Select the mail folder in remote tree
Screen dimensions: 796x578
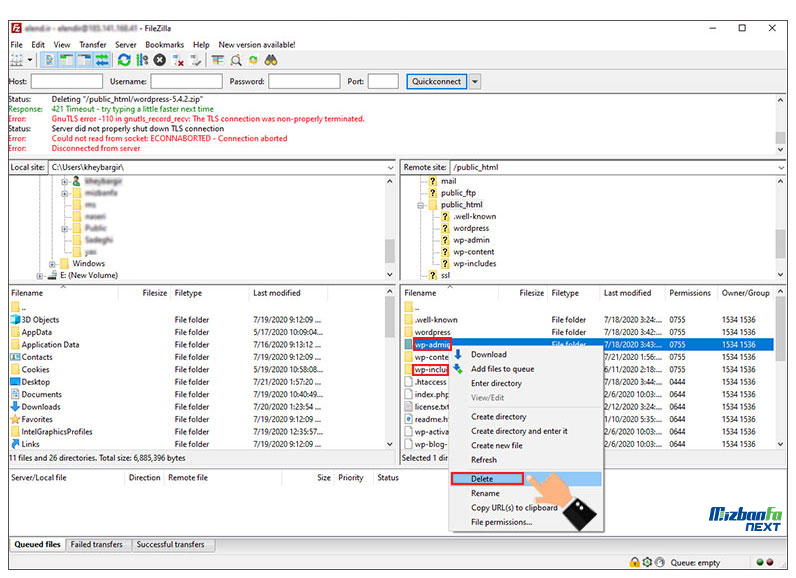tap(448, 181)
